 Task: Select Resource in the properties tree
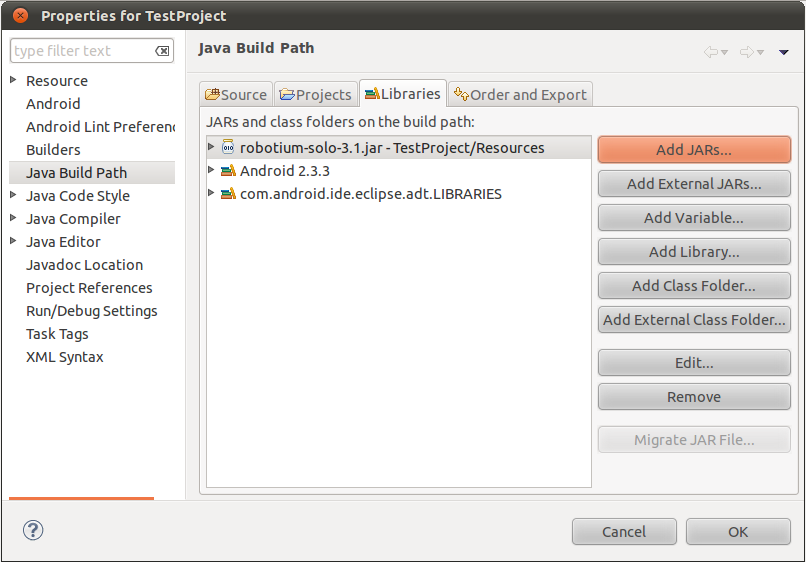[x=57, y=81]
